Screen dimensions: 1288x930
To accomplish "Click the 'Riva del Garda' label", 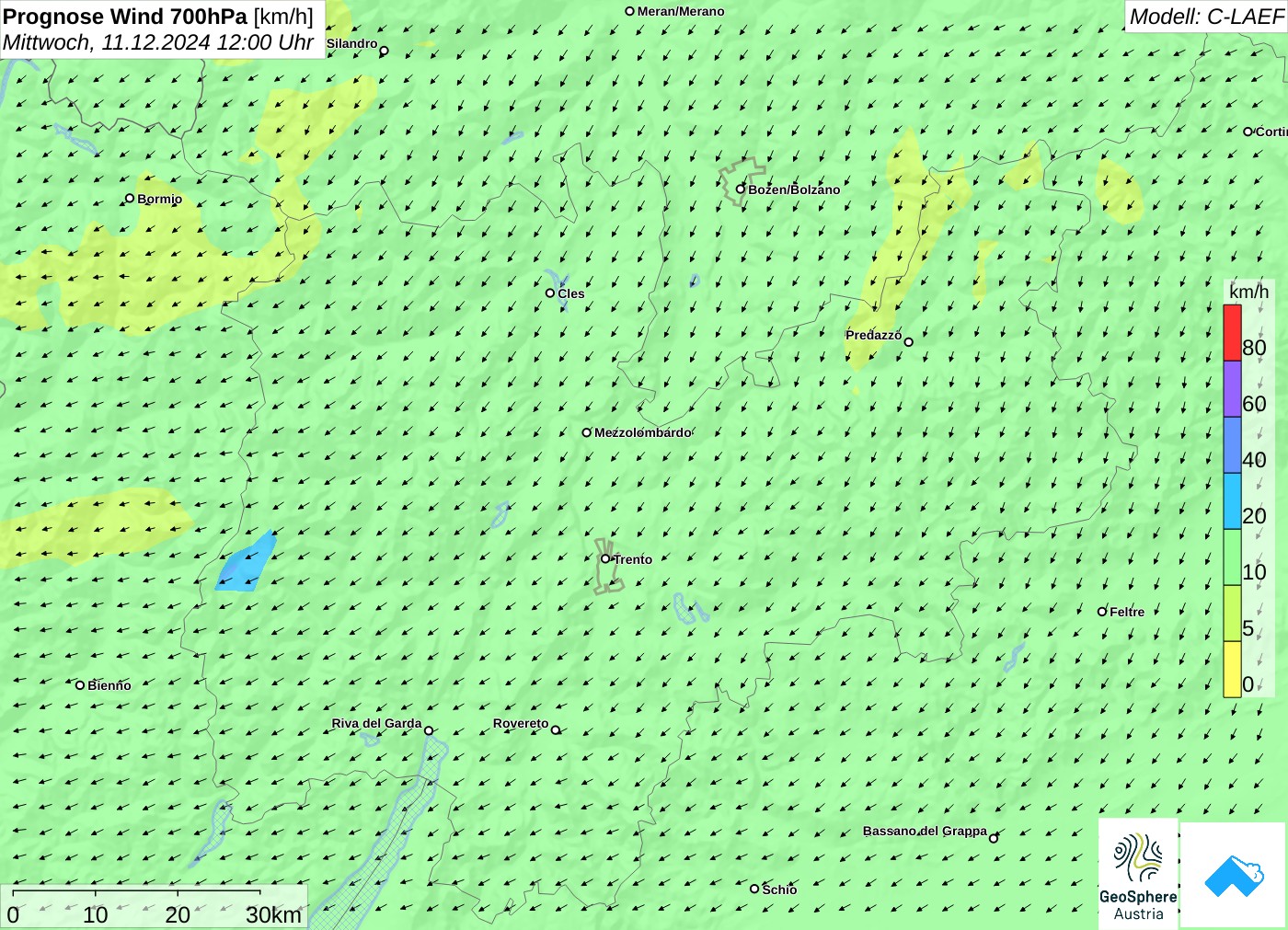I will click(x=376, y=723).
